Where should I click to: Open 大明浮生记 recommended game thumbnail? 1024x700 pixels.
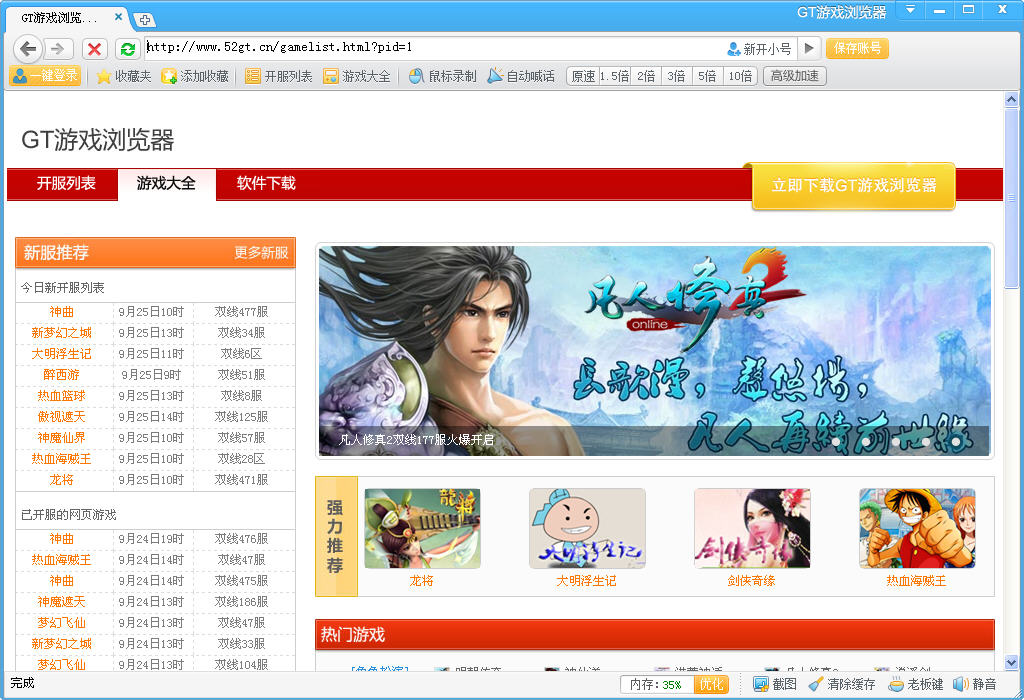coord(587,528)
